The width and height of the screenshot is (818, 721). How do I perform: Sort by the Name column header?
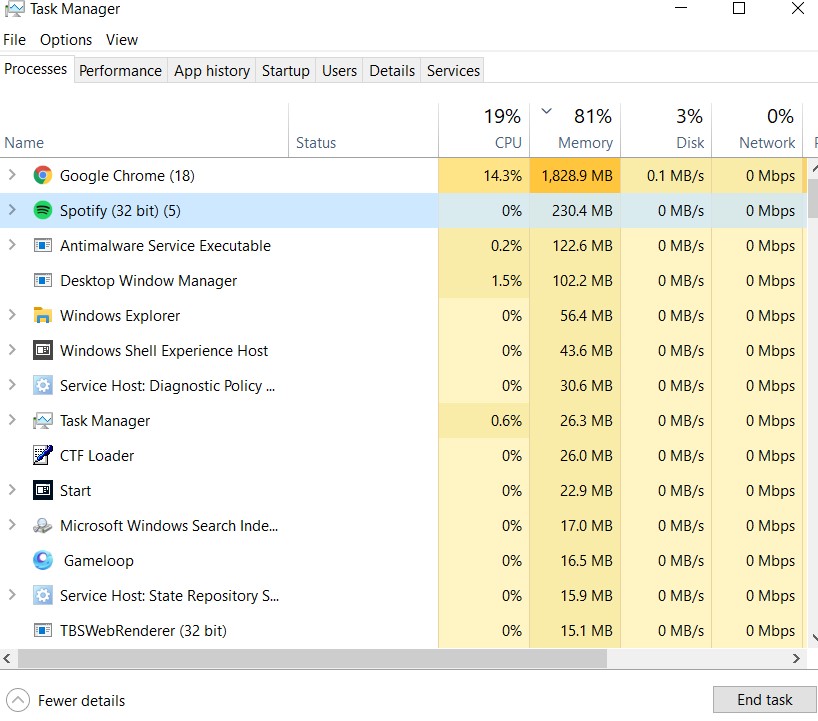[x=144, y=130]
